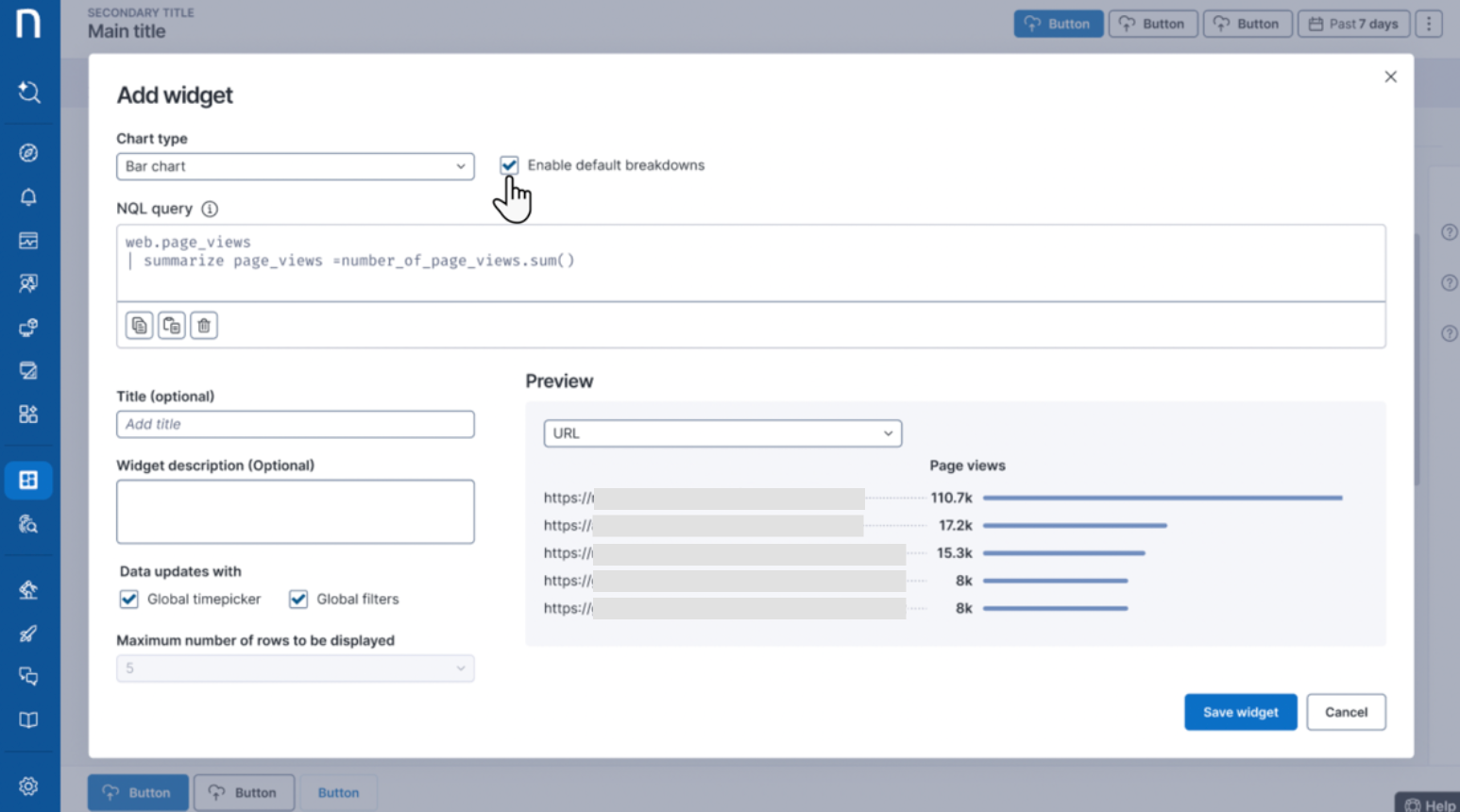The height and width of the screenshot is (812, 1460).
Task: Uncheck Global timepicker
Action: point(128,599)
